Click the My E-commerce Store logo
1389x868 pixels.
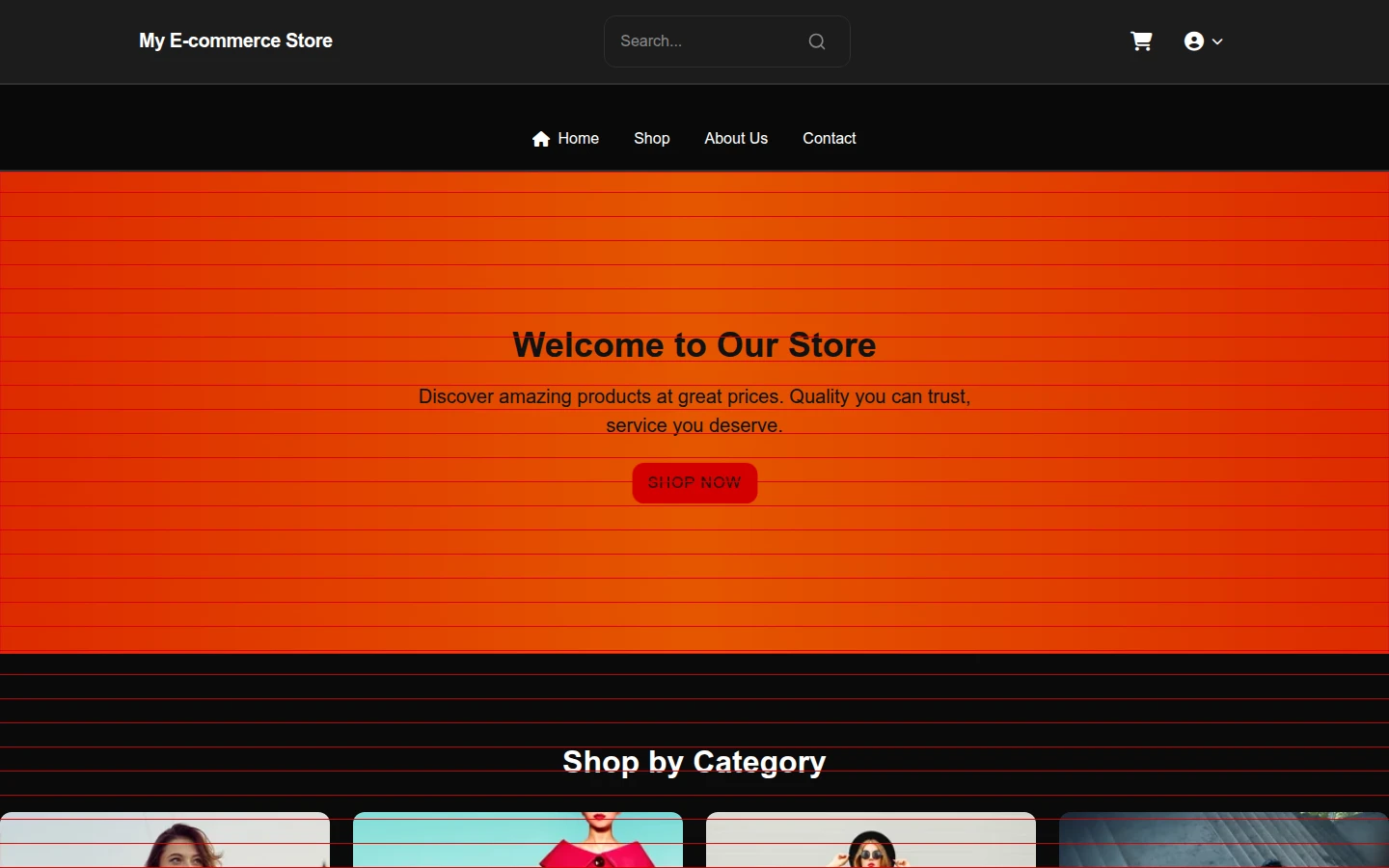tap(235, 41)
